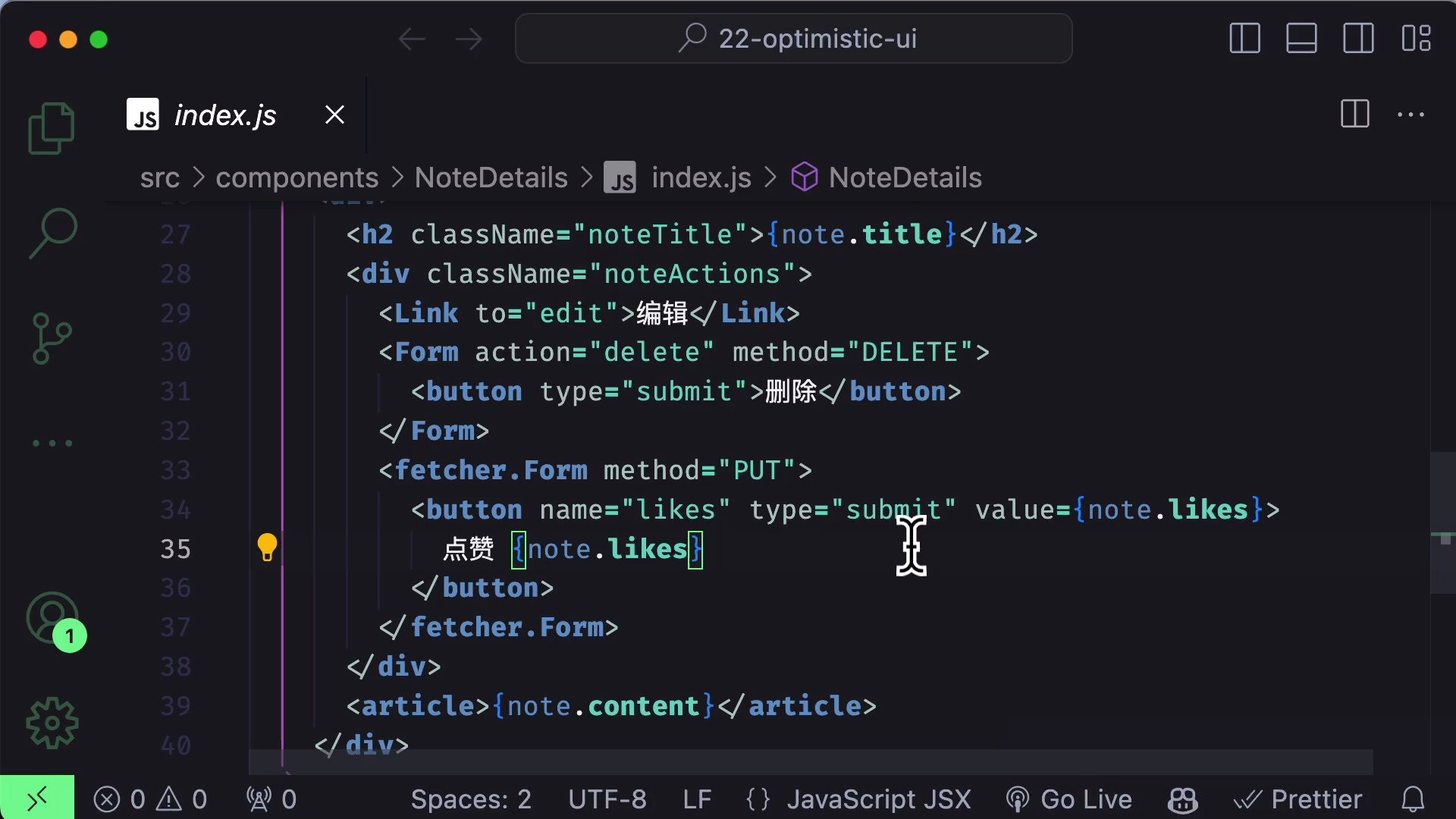Image resolution: width=1456 pixels, height=819 pixels.
Task: Toggle the secondary sidebar visibility
Action: (x=1357, y=38)
